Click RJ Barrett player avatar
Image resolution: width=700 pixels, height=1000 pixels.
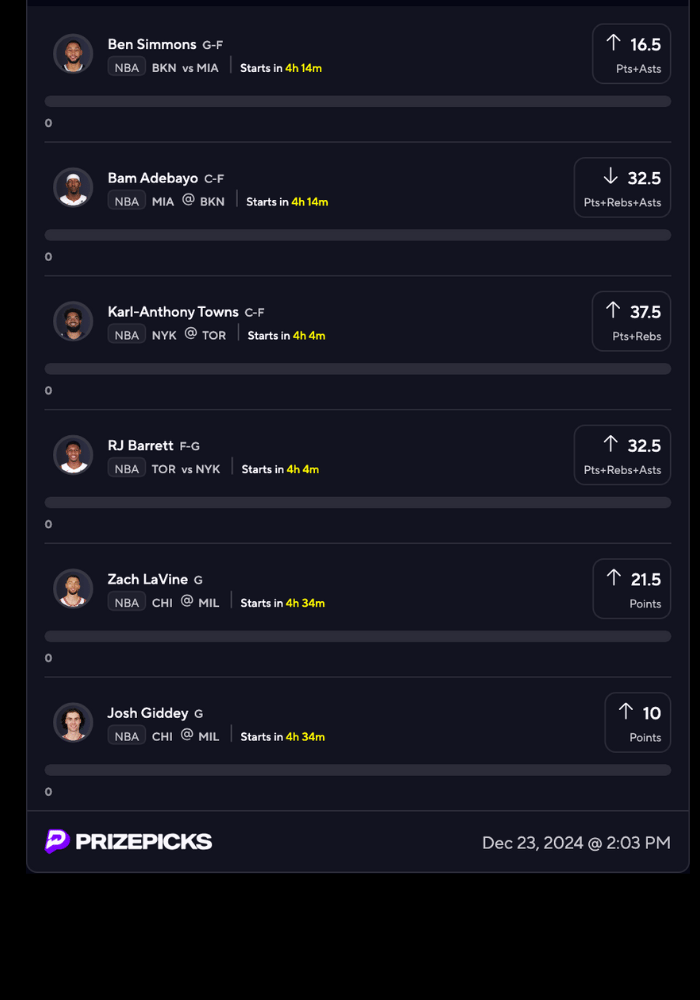pyautogui.click(x=73, y=455)
